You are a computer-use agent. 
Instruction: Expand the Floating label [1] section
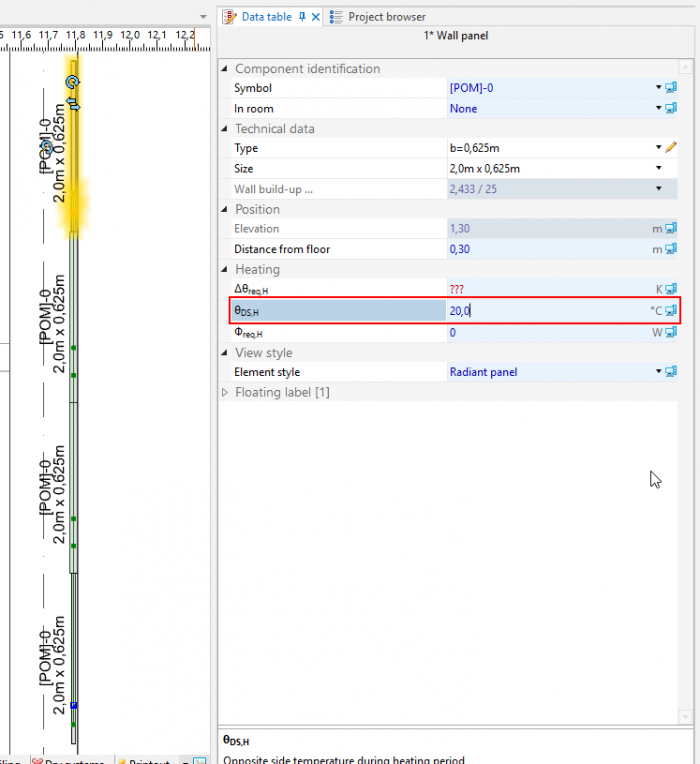click(x=225, y=392)
